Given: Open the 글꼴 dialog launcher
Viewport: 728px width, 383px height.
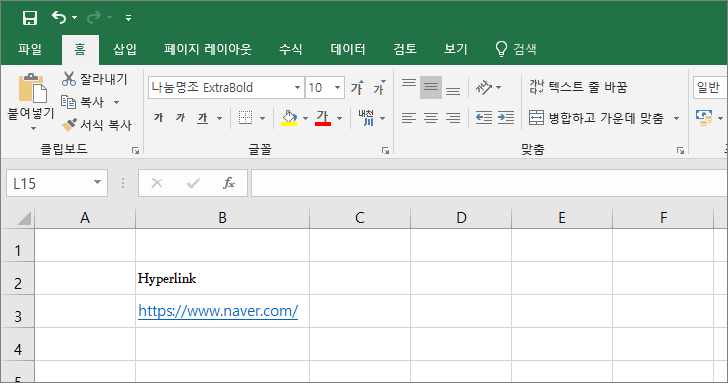Looking at the screenshot, I should 385,150.
